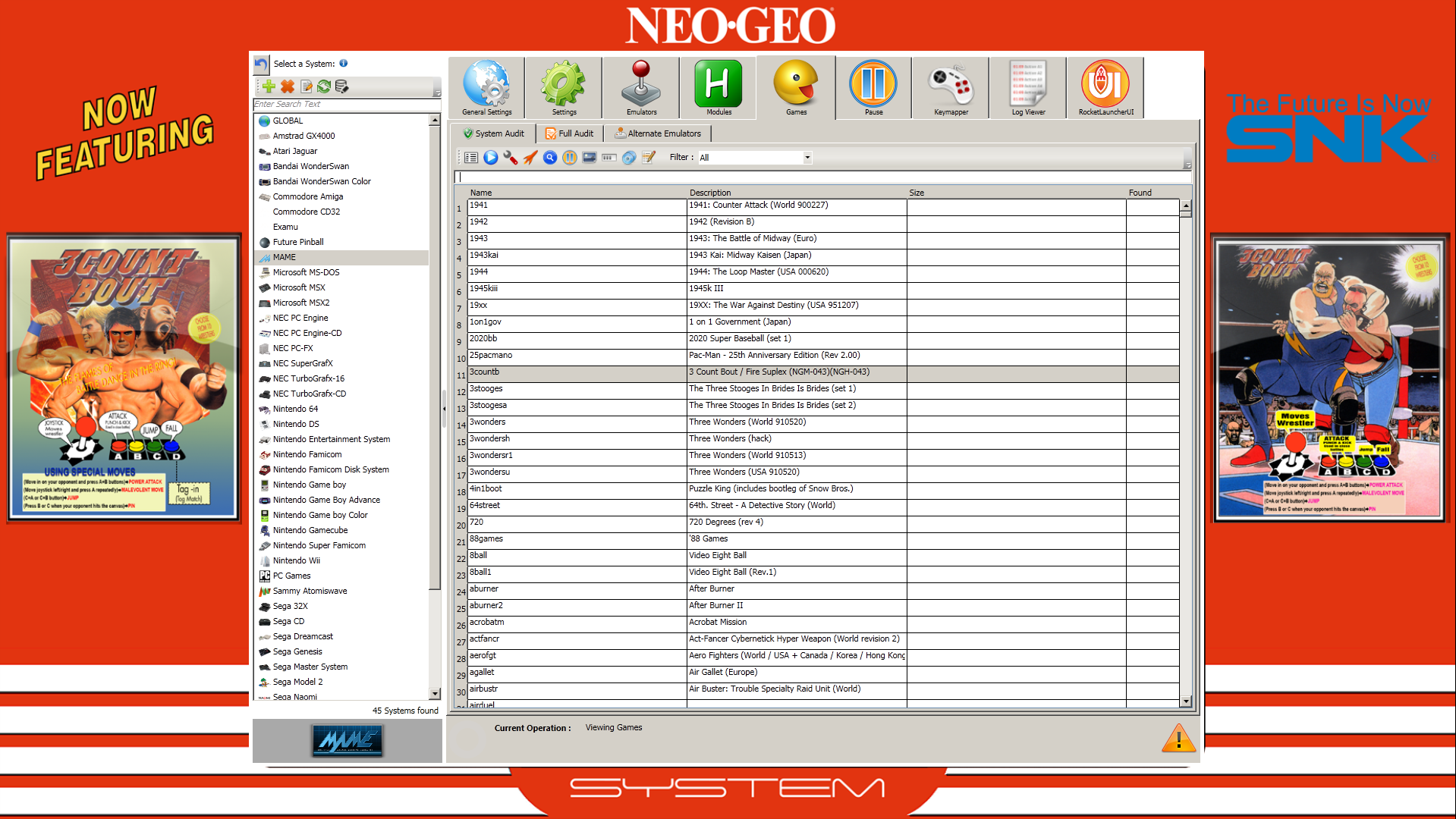Sort the games table by Size column

click(x=1017, y=193)
